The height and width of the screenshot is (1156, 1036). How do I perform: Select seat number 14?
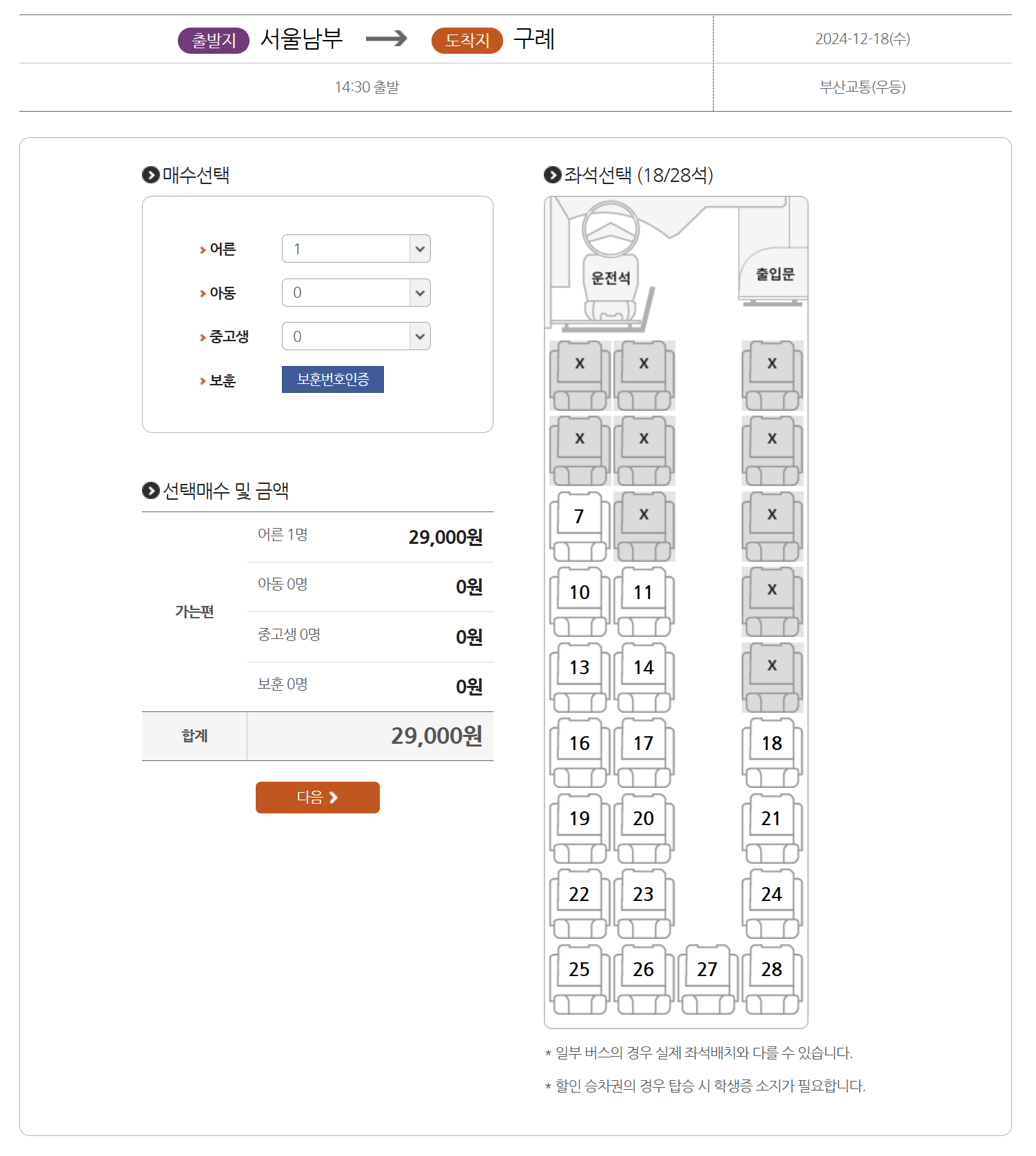644,677
